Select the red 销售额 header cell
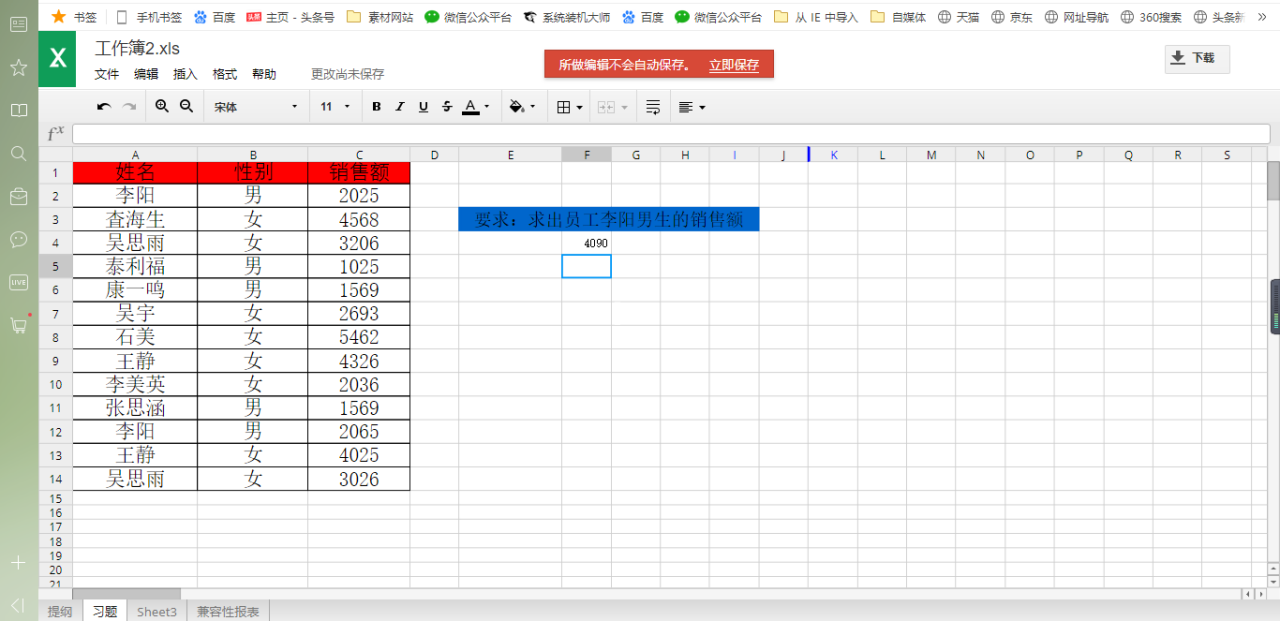This screenshot has height=621, width=1280. pos(358,172)
